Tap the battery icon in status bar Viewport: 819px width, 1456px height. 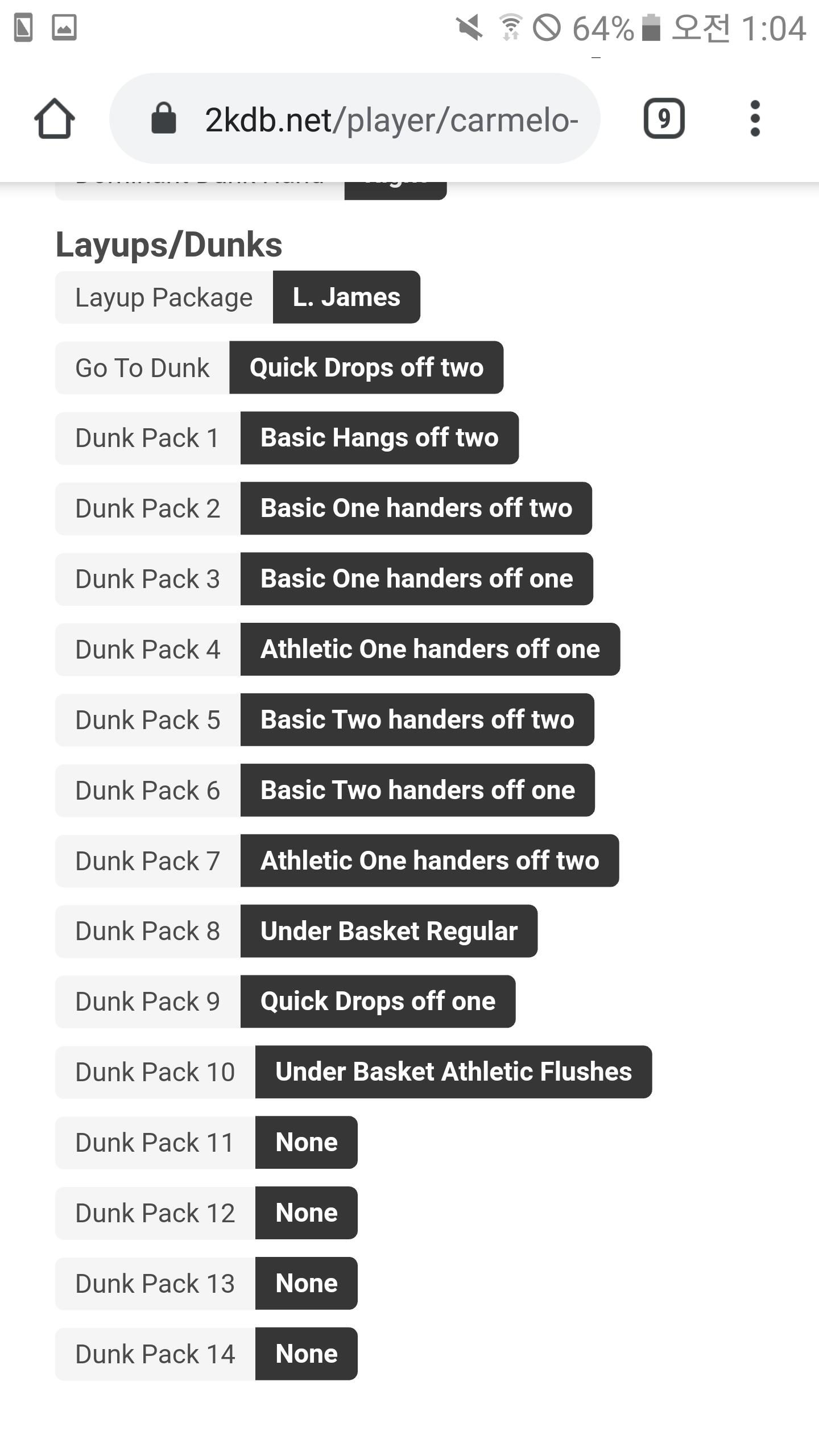point(651,27)
